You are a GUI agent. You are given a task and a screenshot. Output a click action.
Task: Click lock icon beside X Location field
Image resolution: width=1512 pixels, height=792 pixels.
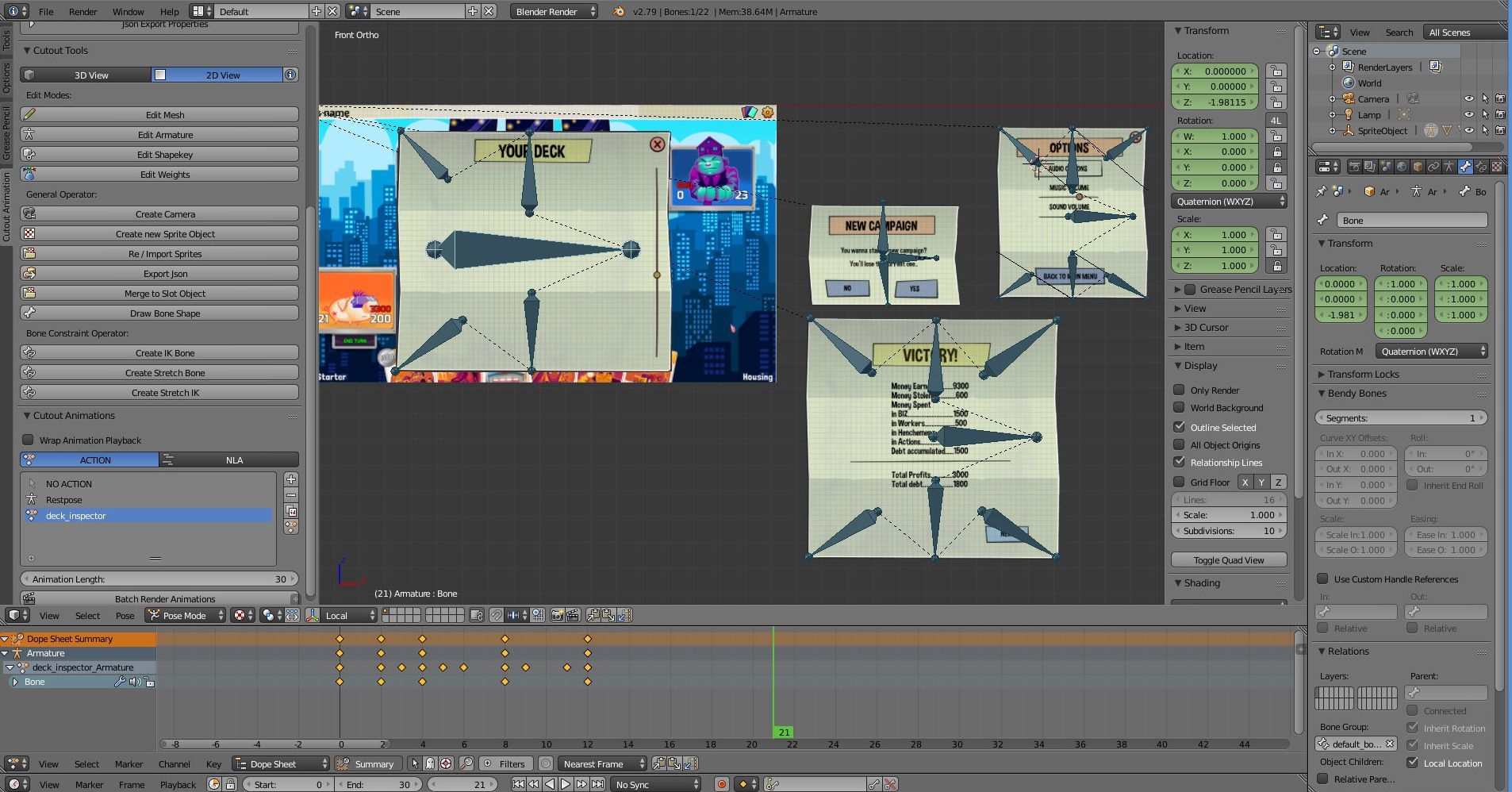coord(1276,71)
